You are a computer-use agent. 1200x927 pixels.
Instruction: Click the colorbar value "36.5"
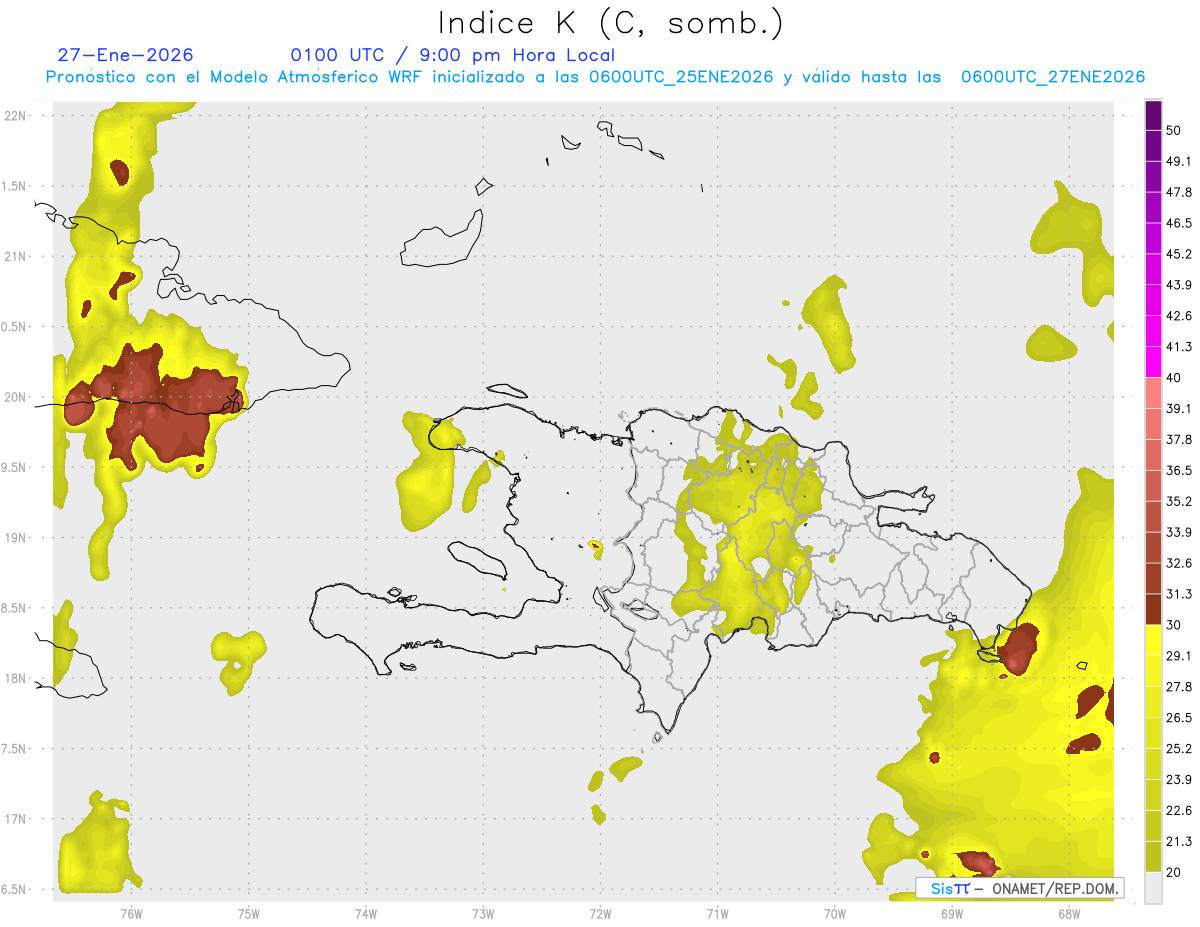coord(1178,470)
